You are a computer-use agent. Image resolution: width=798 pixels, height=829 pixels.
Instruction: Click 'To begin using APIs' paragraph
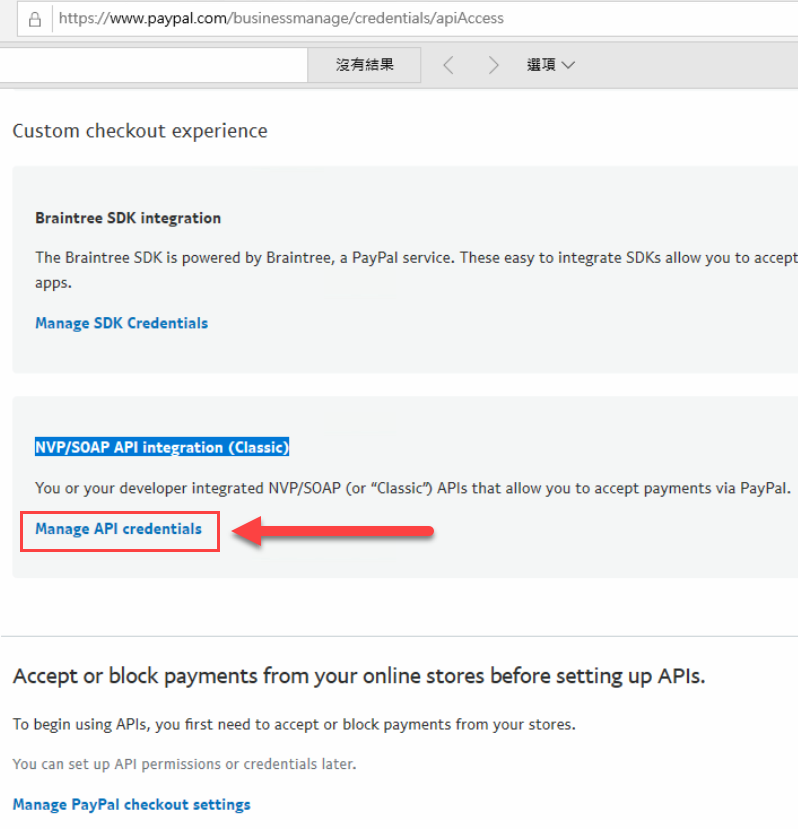click(294, 724)
